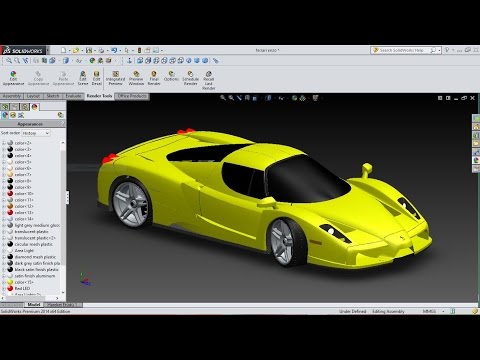Click the Appearances panel help question mark
The width and height of the screenshot is (480, 360).
click(x=62, y=124)
